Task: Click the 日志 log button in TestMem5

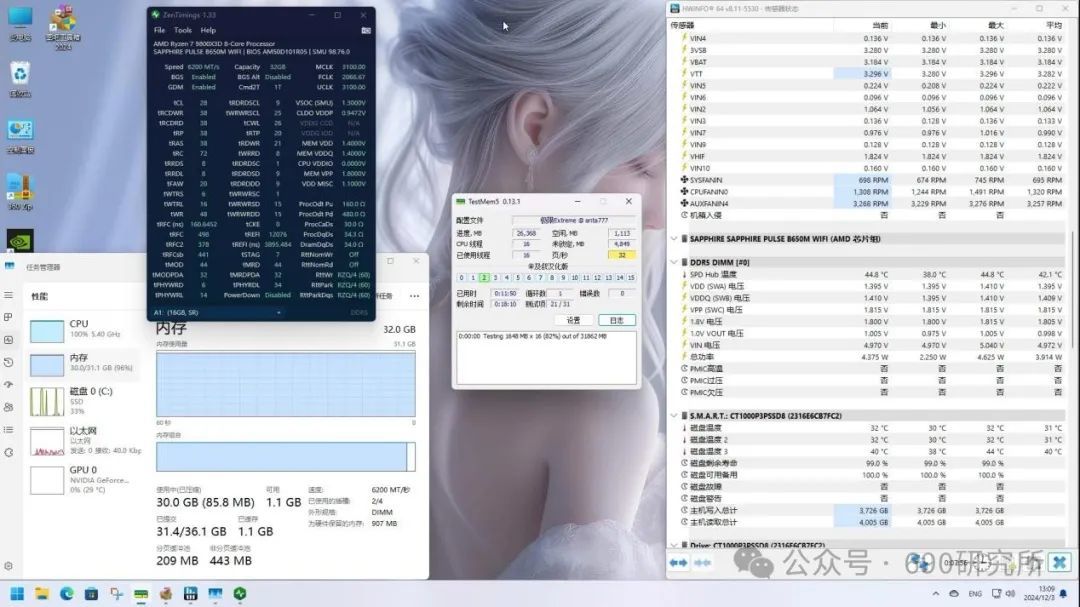Action: pos(616,320)
